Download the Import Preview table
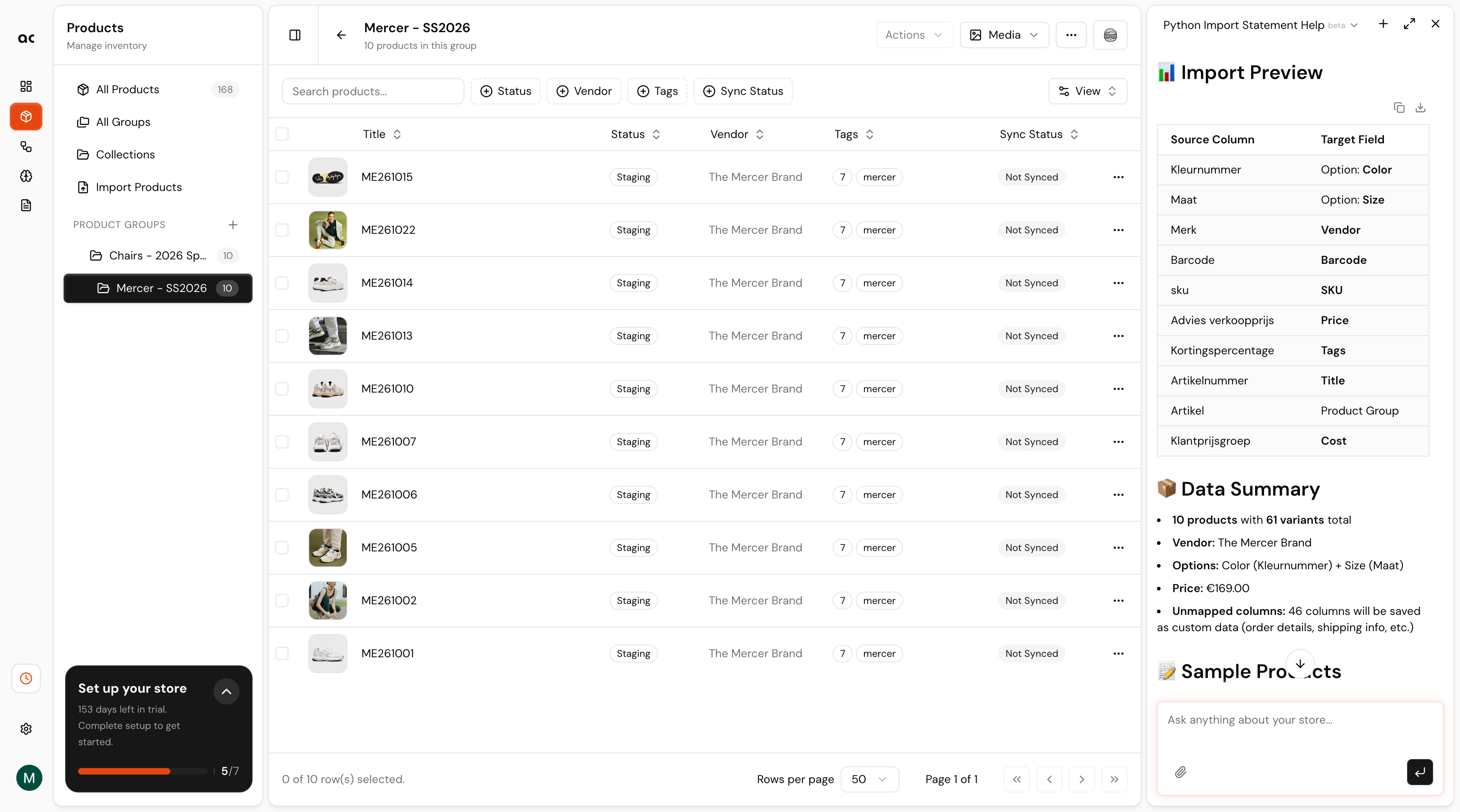The image size is (1460, 812). click(1420, 108)
